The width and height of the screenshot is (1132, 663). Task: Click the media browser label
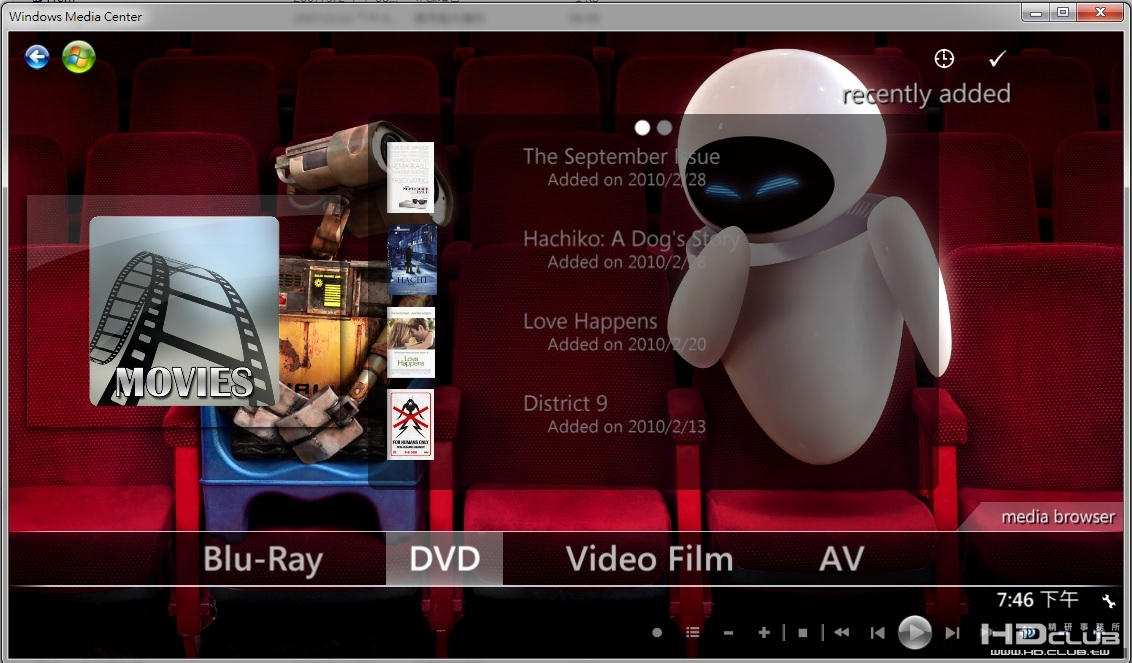point(1058,516)
